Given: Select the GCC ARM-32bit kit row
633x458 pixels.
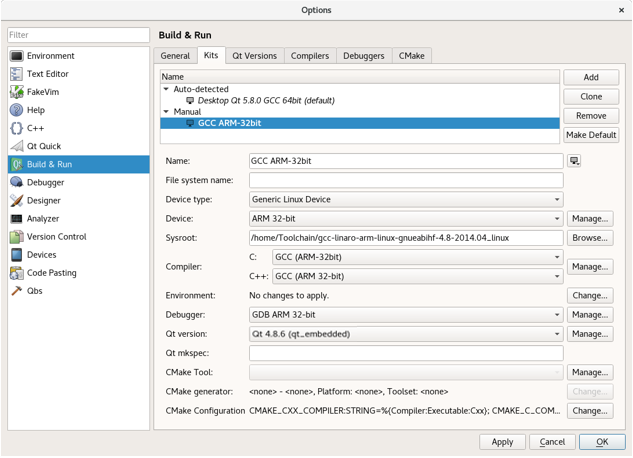Looking at the screenshot, I should pyautogui.click(x=360, y=123).
